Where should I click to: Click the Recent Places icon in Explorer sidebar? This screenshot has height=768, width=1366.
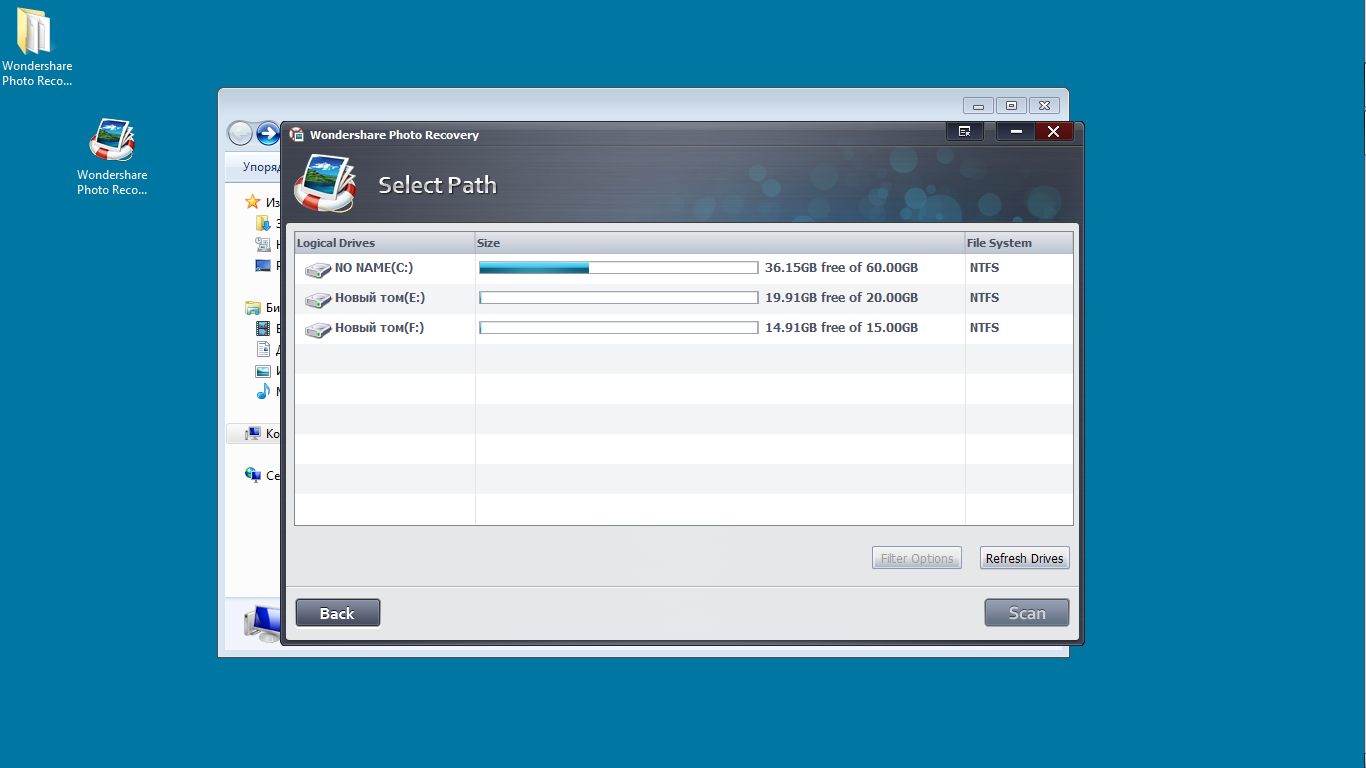pyautogui.click(x=263, y=244)
